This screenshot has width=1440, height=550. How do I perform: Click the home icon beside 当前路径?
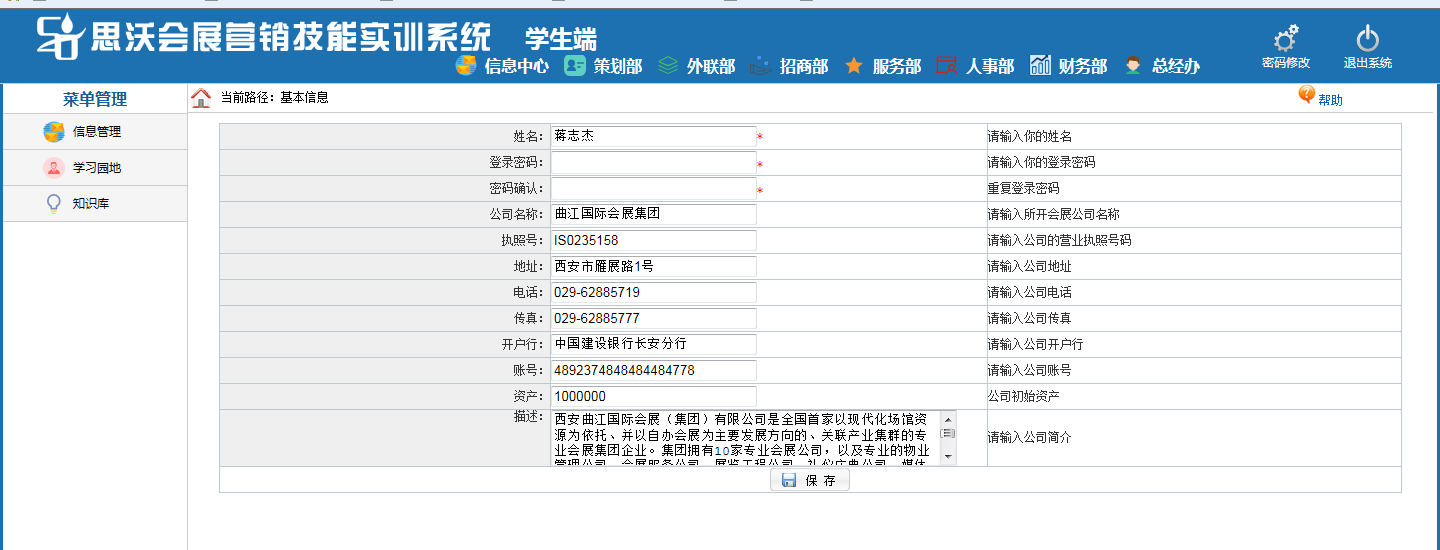tap(201, 98)
